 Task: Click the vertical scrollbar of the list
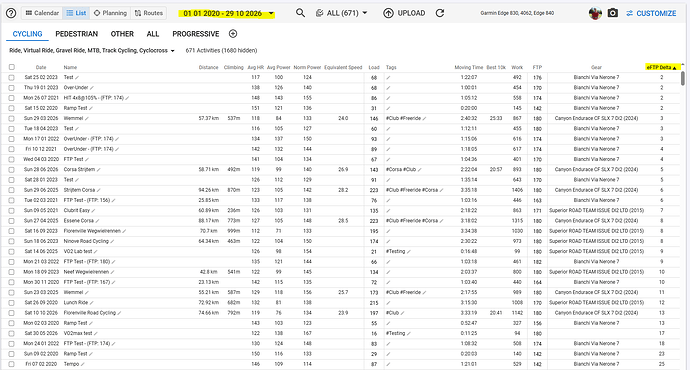click(x=683, y=78)
